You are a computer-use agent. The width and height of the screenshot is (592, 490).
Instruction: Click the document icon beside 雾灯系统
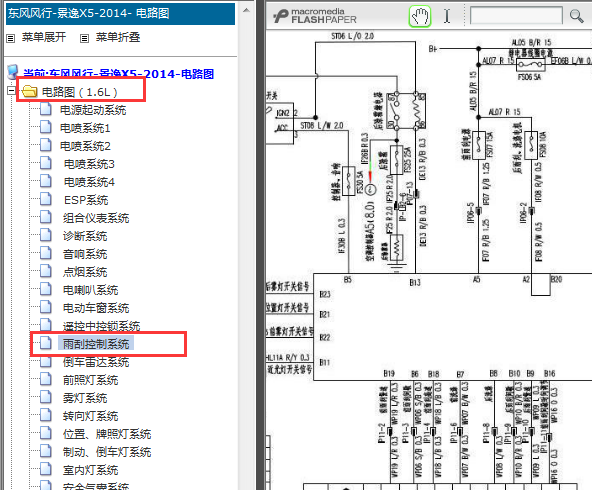(x=46, y=397)
